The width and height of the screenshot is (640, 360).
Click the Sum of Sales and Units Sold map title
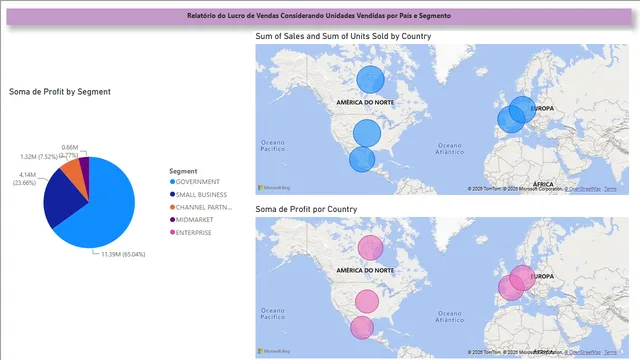point(343,36)
